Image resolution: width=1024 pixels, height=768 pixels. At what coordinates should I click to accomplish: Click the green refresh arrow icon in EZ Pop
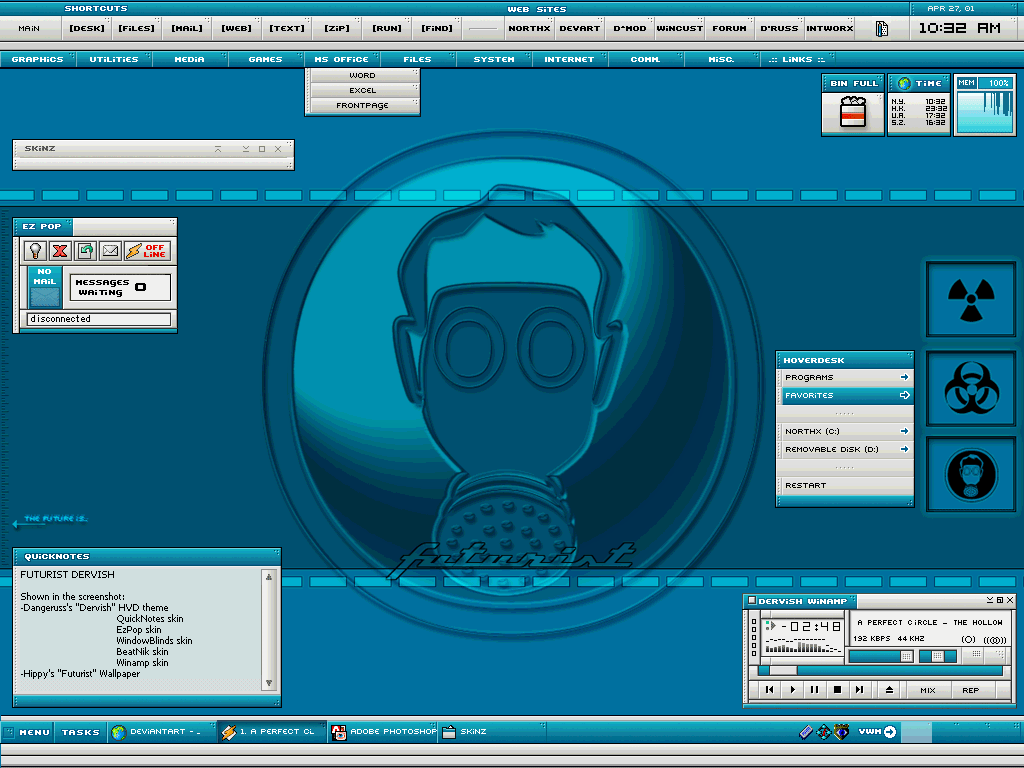pos(85,251)
